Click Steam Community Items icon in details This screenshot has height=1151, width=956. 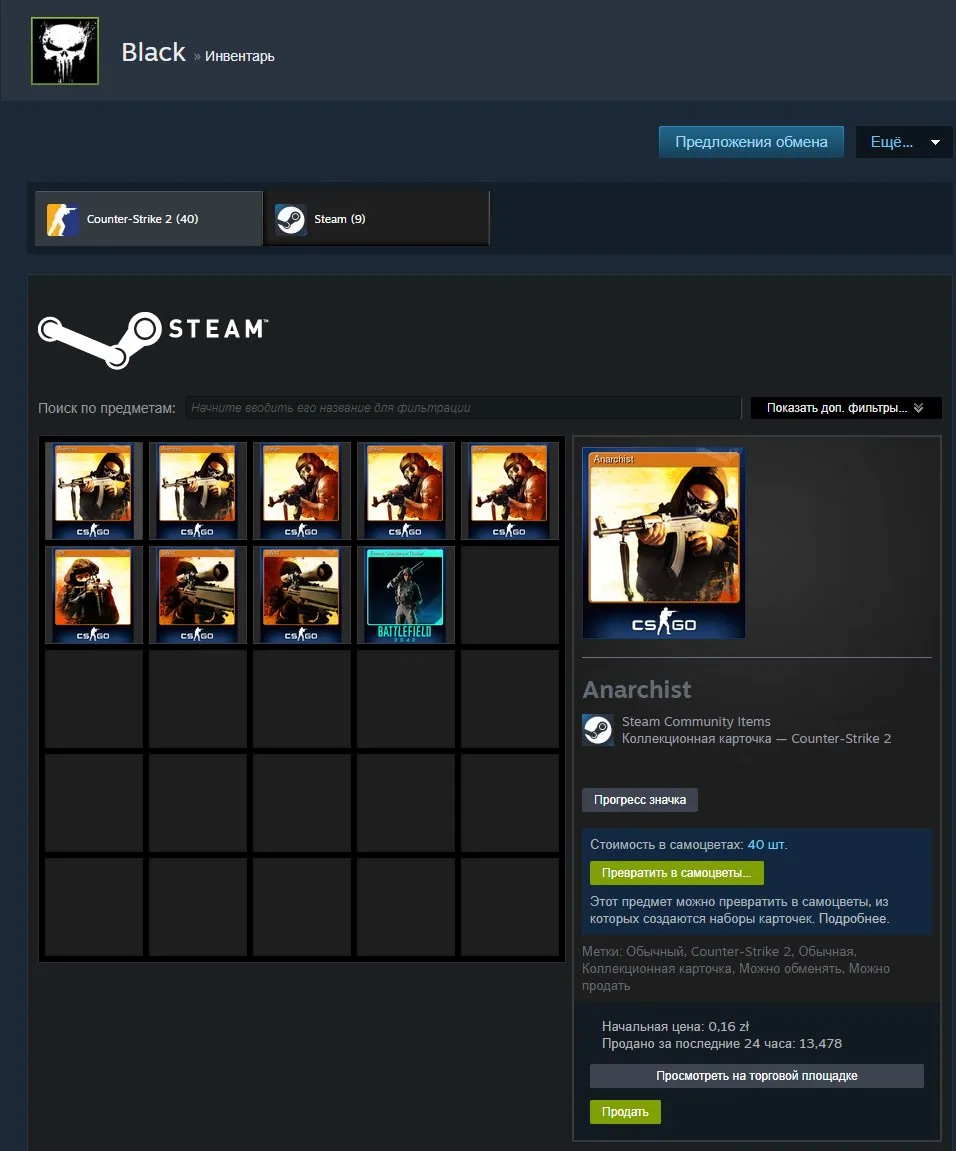(598, 730)
